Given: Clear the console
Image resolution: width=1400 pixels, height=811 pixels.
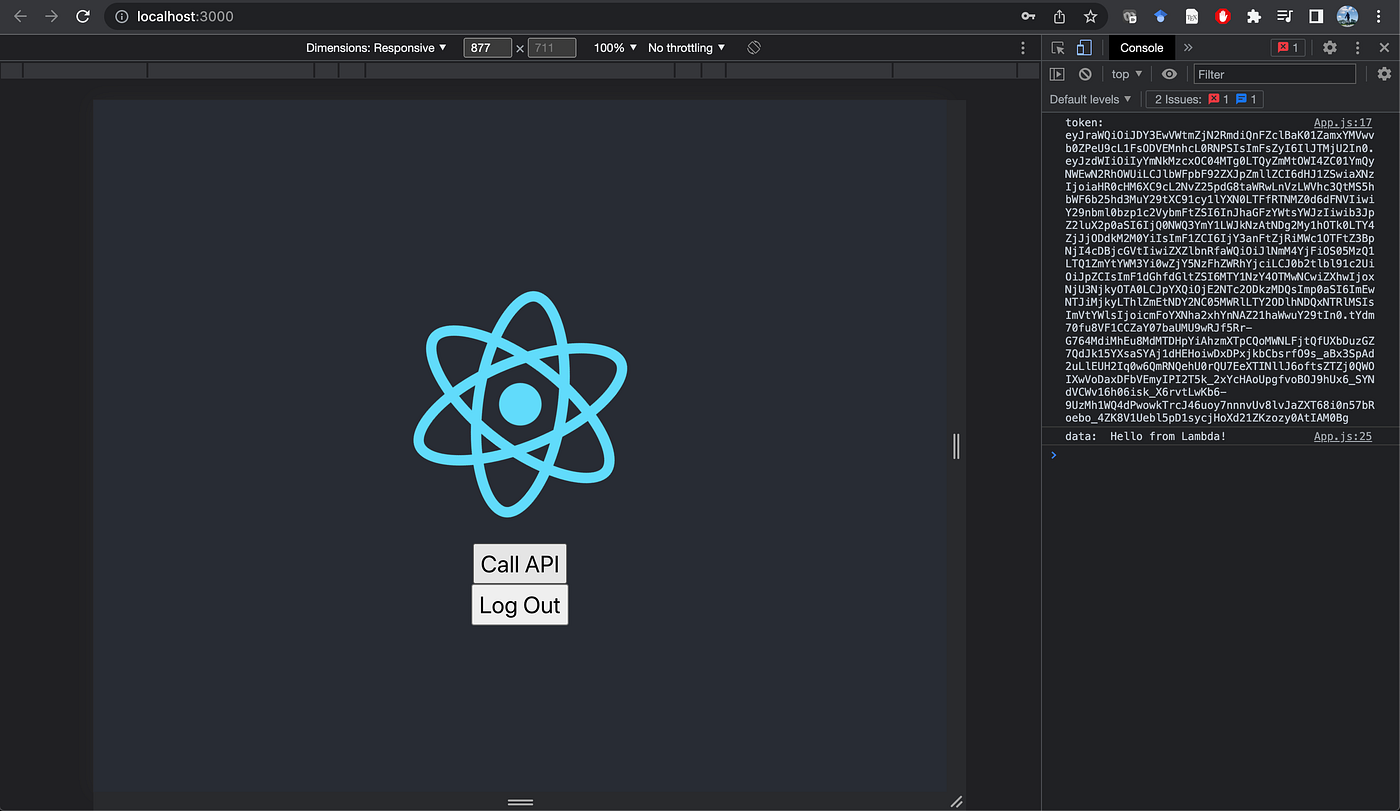Looking at the screenshot, I should pyautogui.click(x=1085, y=74).
